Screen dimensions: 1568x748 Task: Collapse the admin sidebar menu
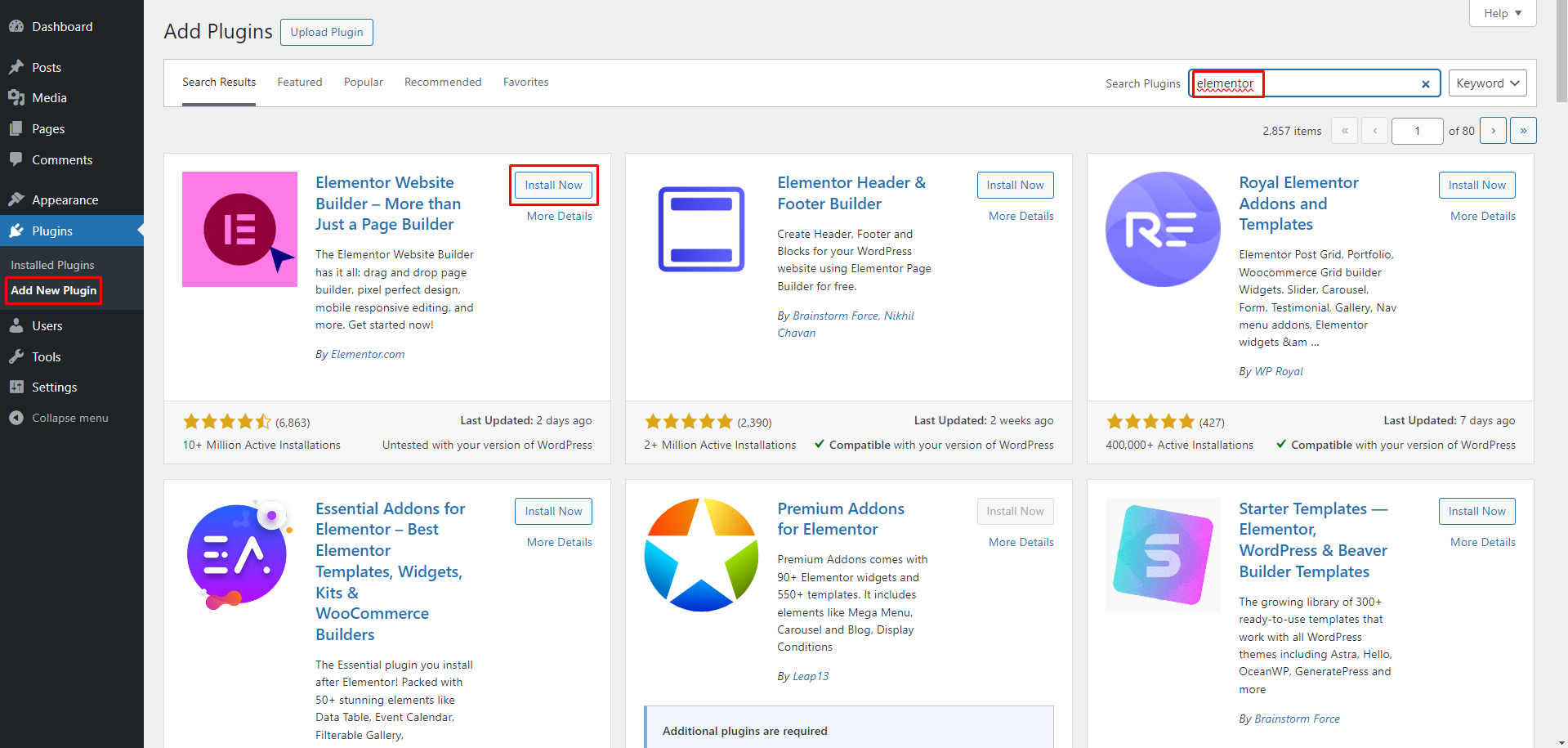point(58,418)
